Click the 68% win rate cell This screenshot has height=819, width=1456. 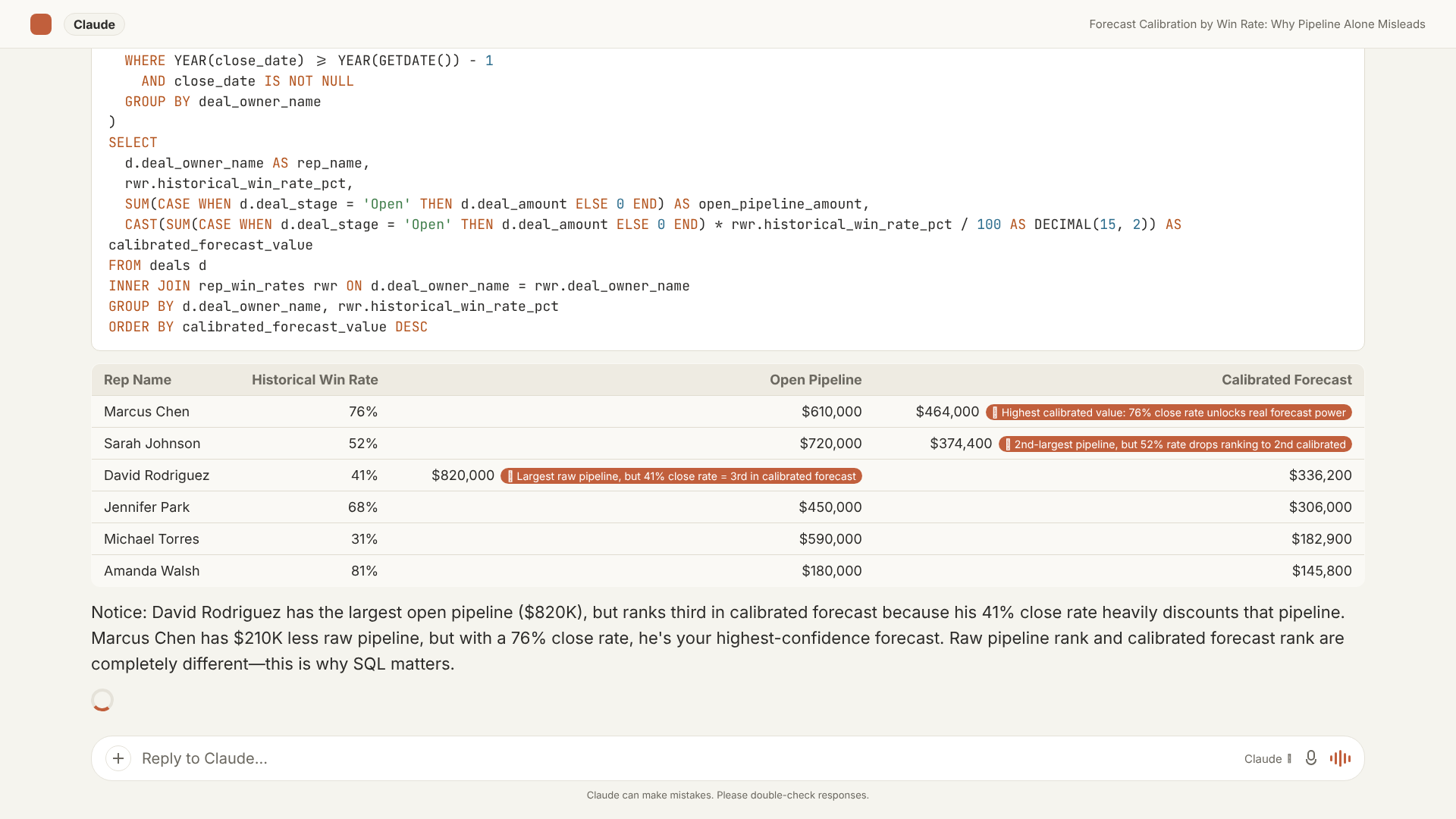(x=362, y=507)
